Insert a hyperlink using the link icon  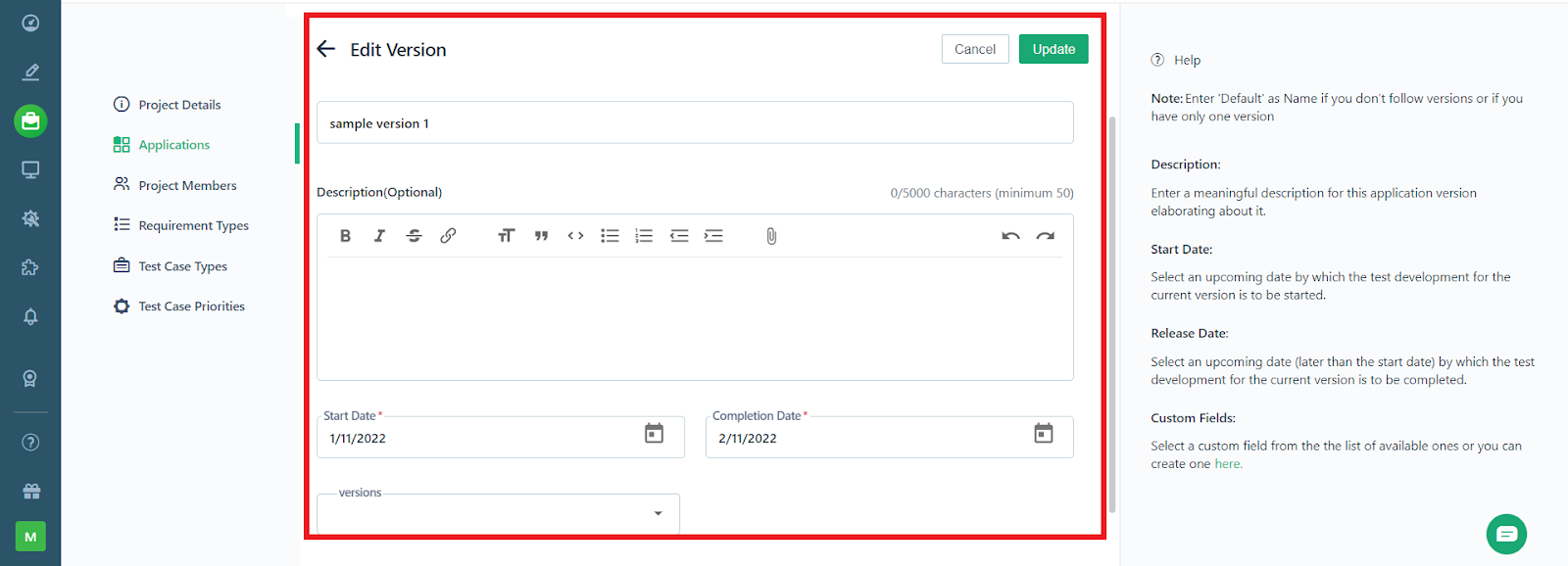[448, 236]
